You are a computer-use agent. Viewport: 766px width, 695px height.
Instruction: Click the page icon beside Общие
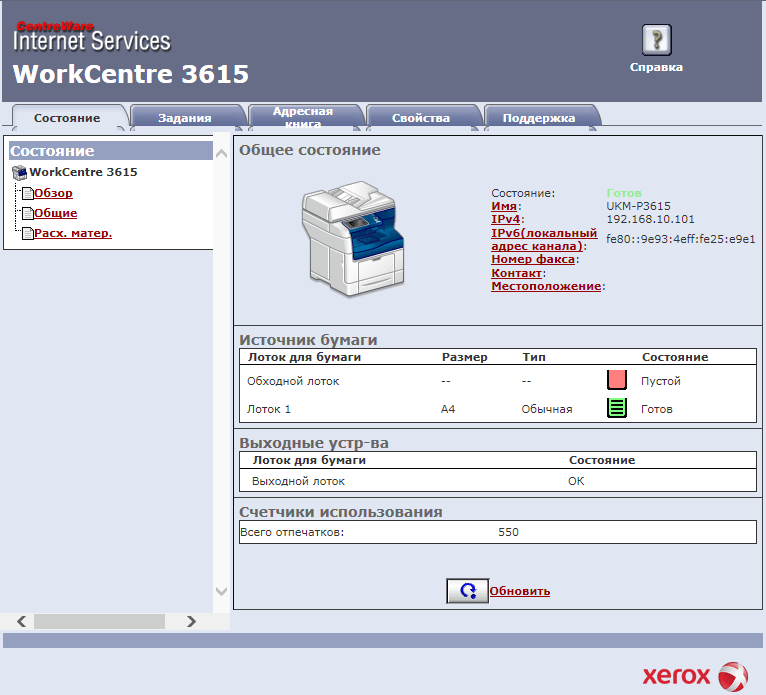pos(27,213)
